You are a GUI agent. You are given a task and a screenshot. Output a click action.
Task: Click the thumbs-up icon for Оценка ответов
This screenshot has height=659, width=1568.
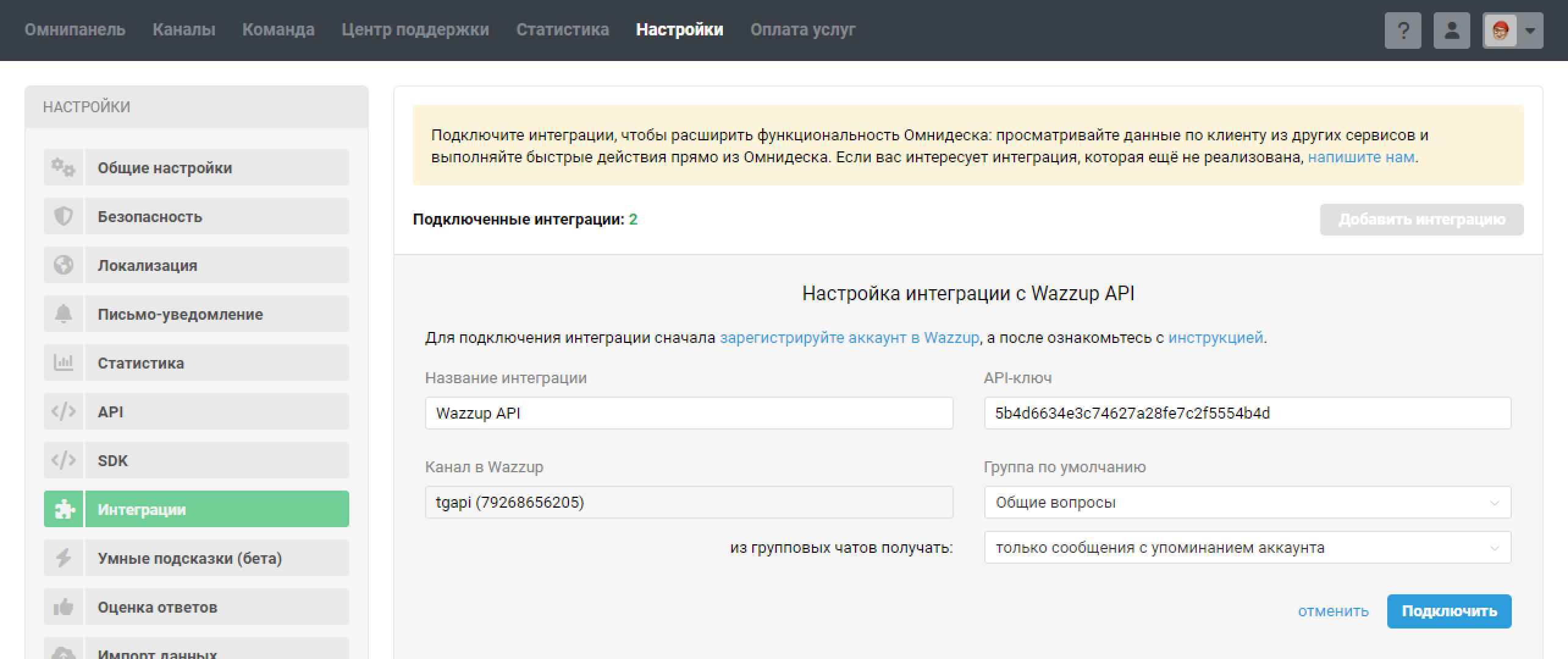[x=63, y=607]
